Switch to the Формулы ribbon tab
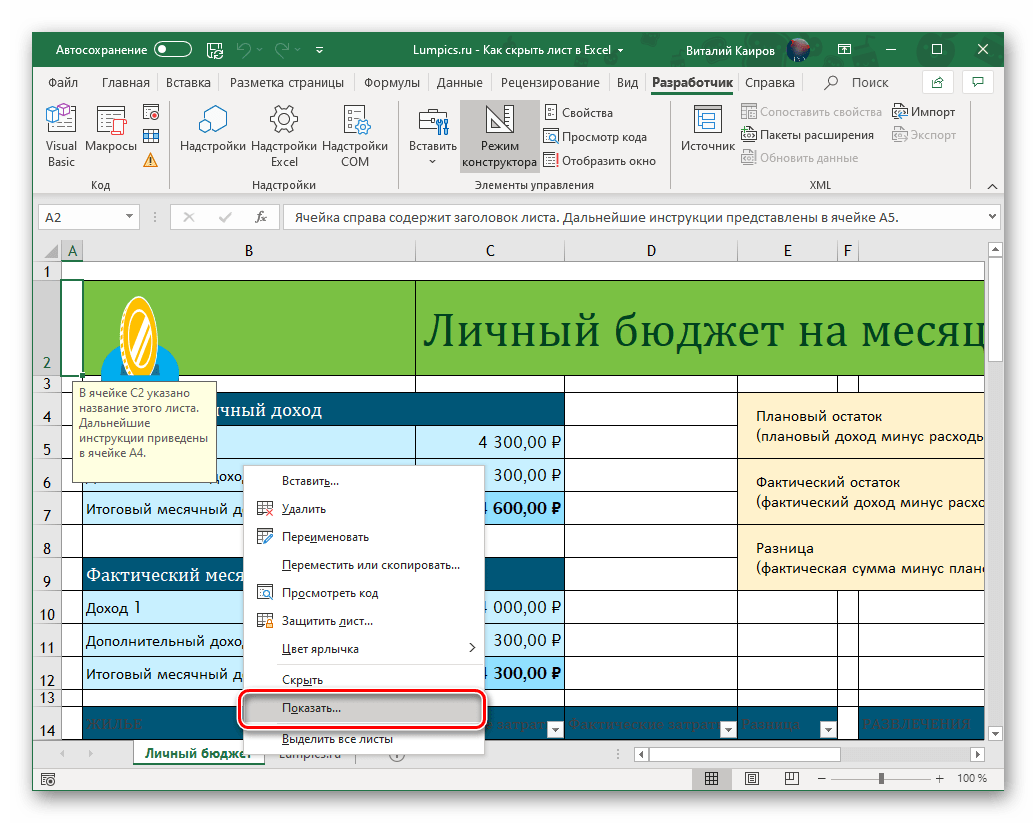1036x823 pixels. click(391, 83)
